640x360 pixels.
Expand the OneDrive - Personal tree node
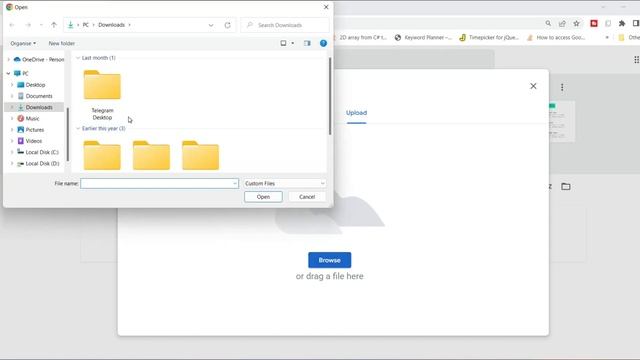tap(9, 60)
